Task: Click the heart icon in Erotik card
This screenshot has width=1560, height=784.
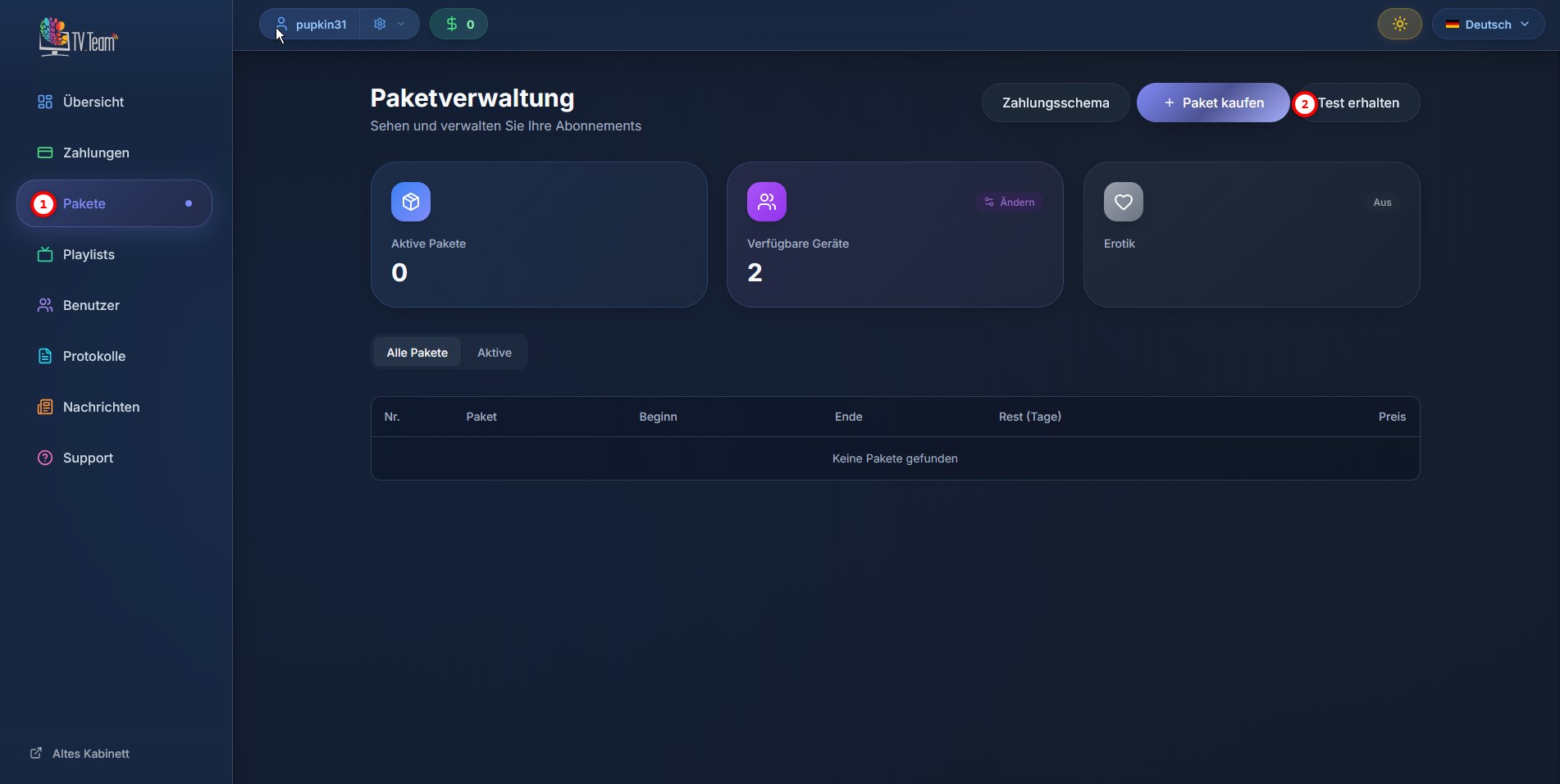Action: tap(1123, 202)
